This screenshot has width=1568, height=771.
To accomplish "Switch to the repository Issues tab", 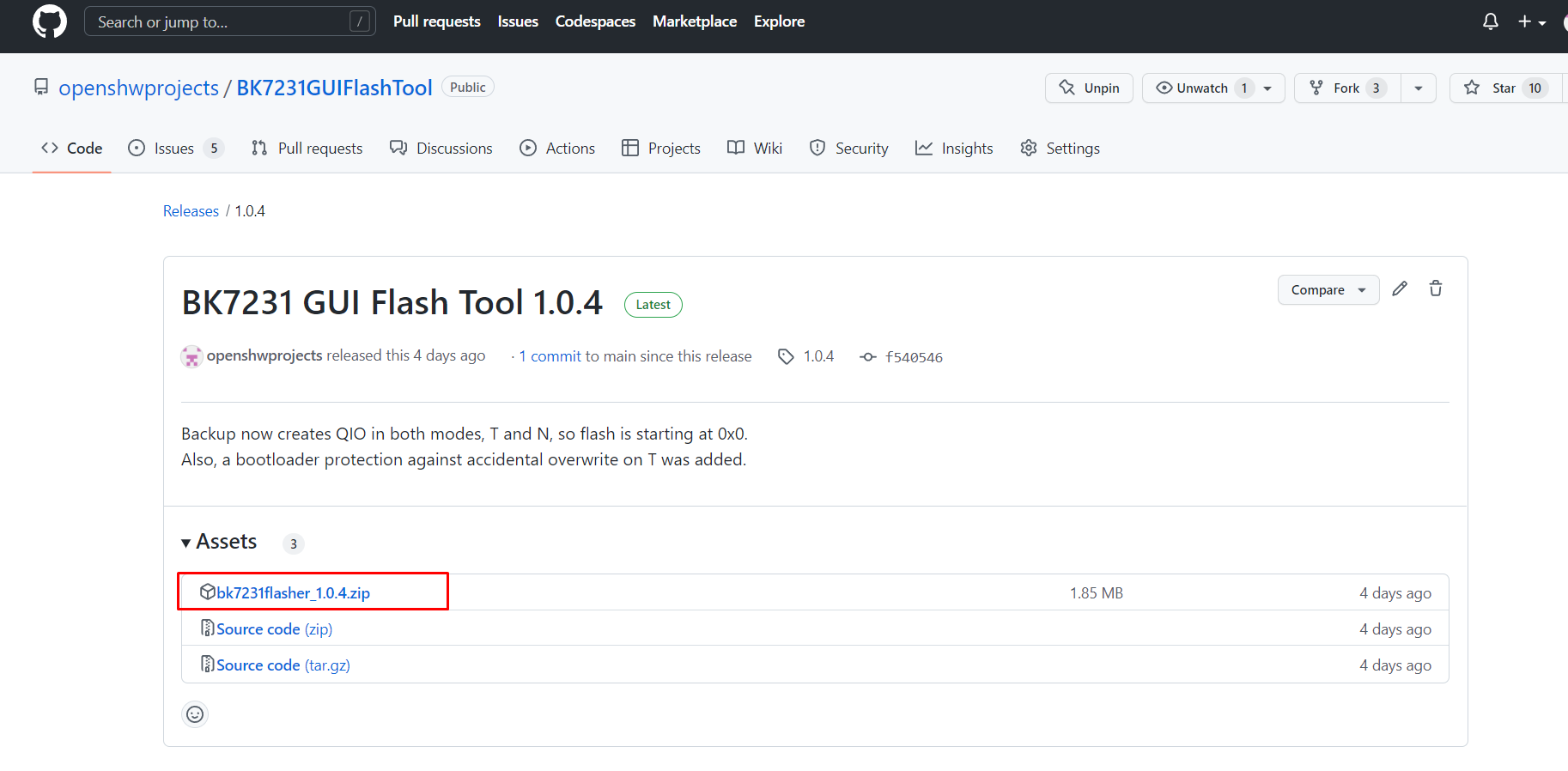I will pyautogui.click(x=176, y=149).
